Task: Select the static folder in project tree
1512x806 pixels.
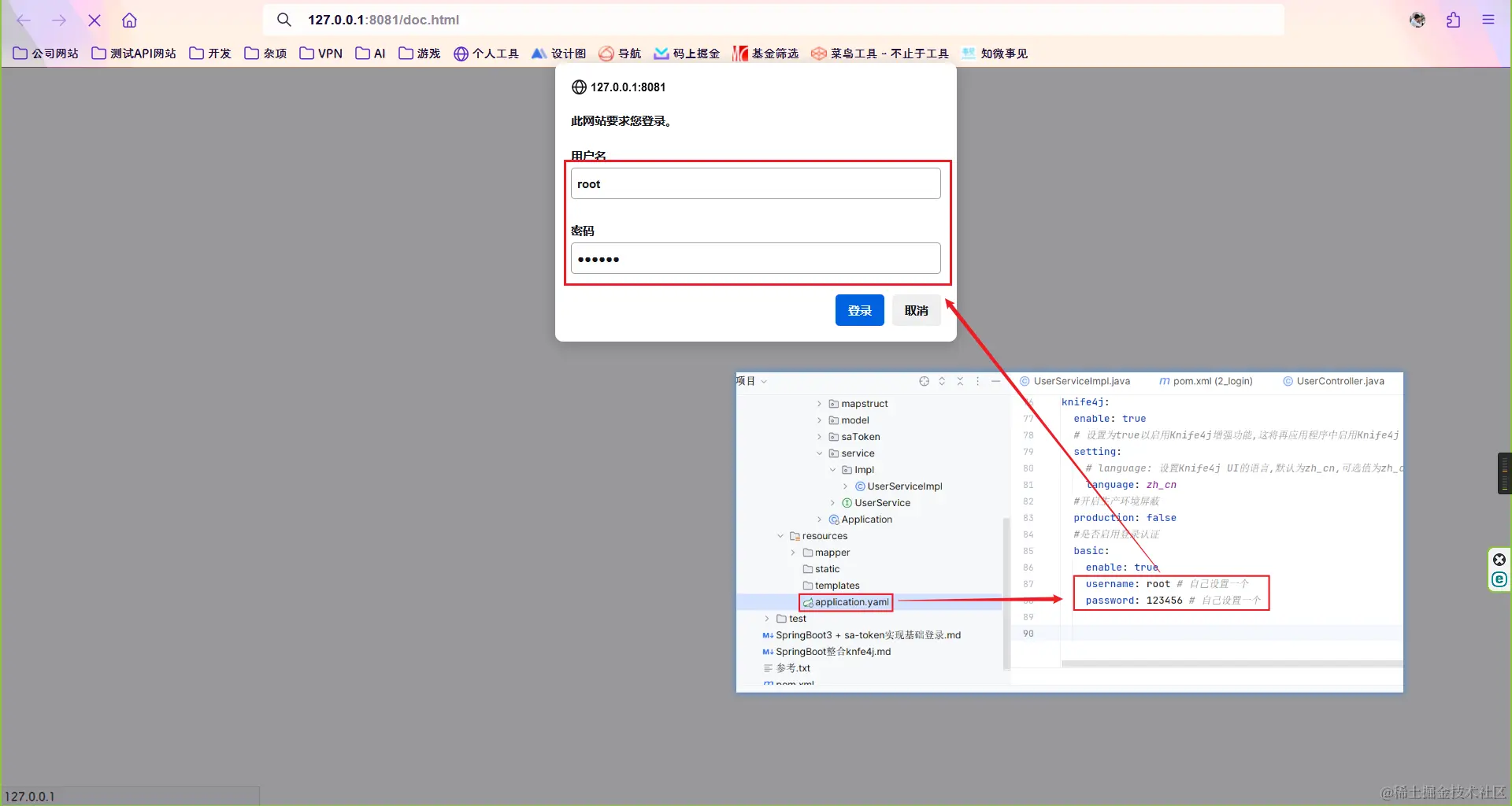Action: pos(821,569)
